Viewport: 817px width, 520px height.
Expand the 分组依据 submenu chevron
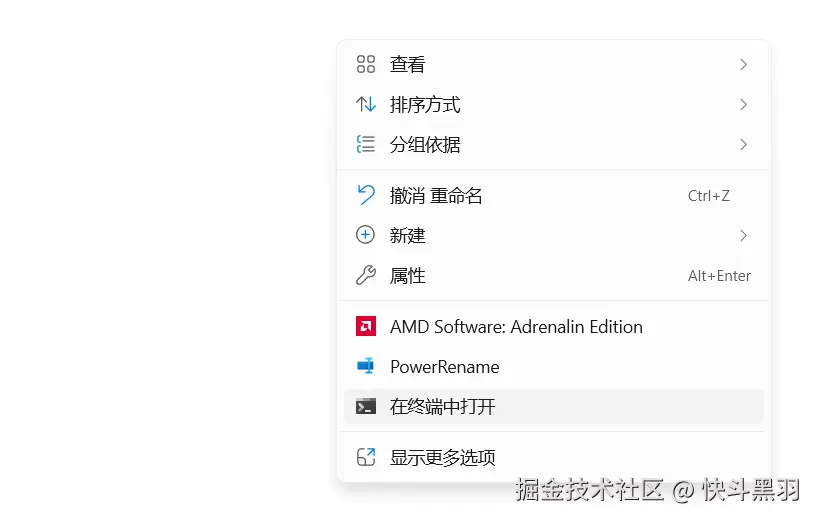coord(743,145)
